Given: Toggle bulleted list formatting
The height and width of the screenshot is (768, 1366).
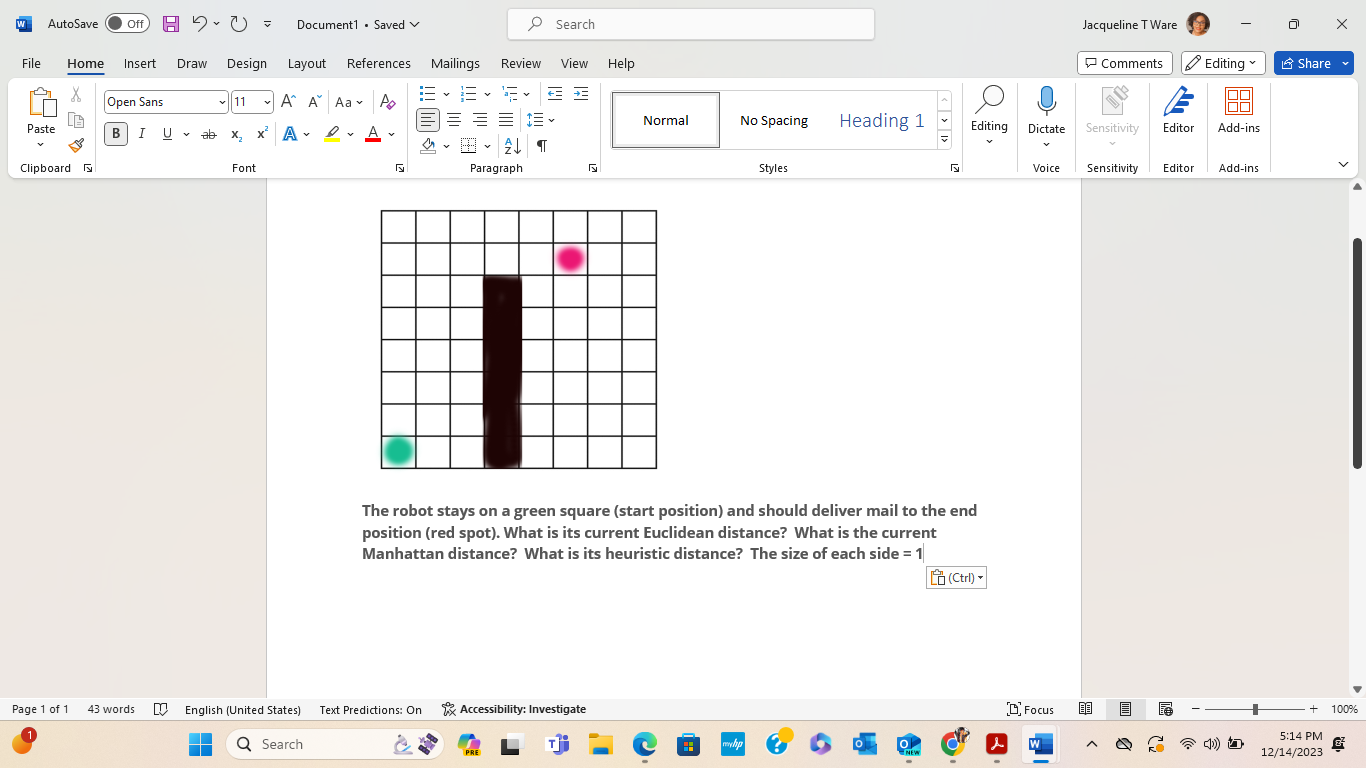Looking at the screenshot, I should 429,93.
